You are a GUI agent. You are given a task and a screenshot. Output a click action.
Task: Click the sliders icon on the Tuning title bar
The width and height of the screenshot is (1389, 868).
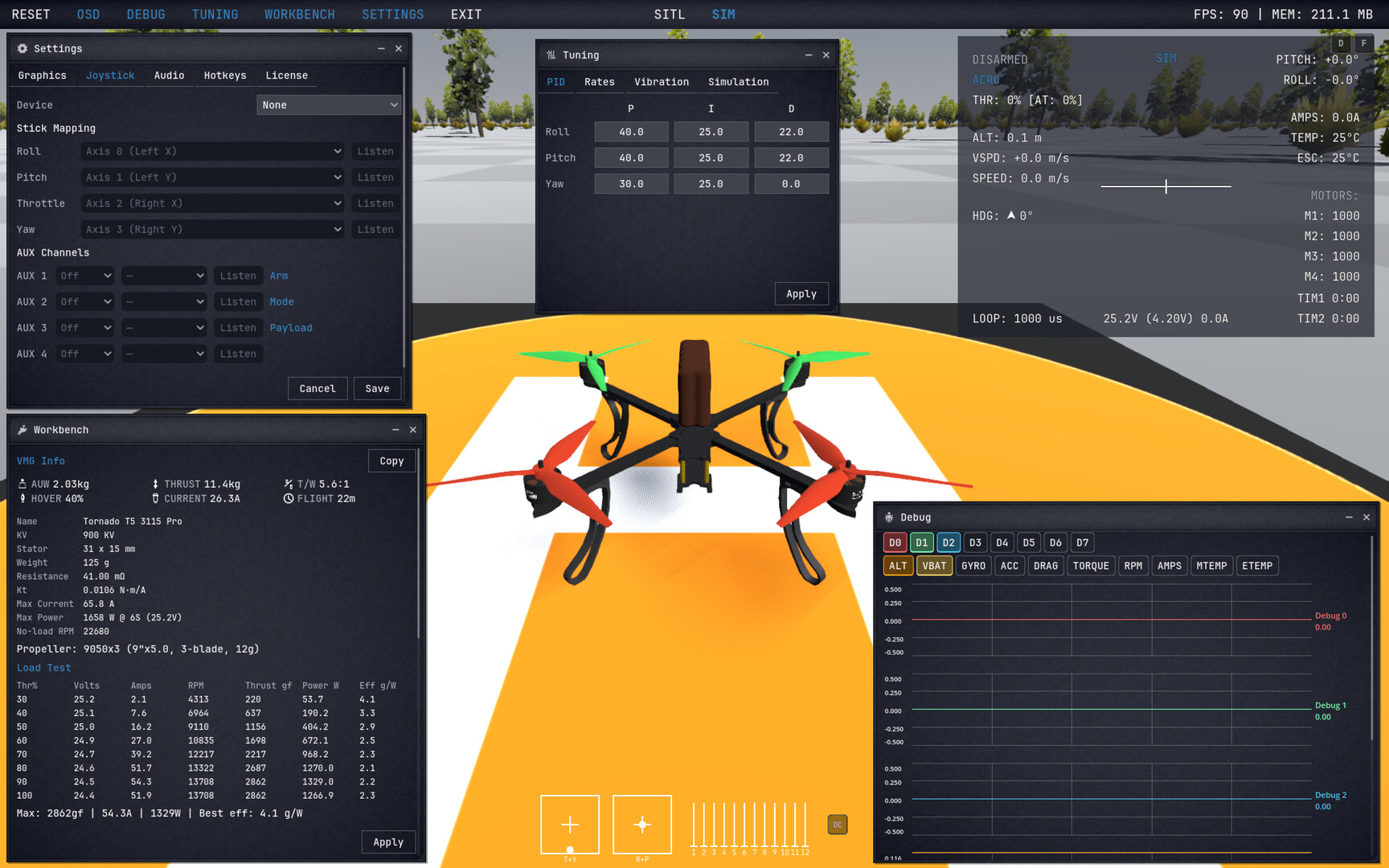click(551, 55)
